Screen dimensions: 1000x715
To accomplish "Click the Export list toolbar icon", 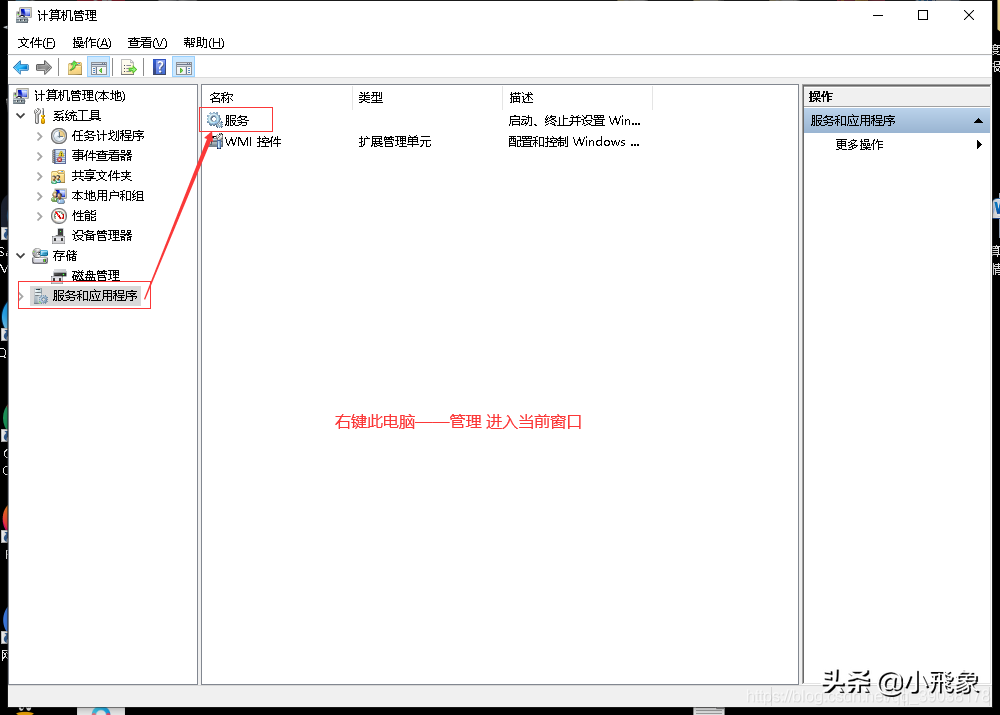I will click(129, 68).
